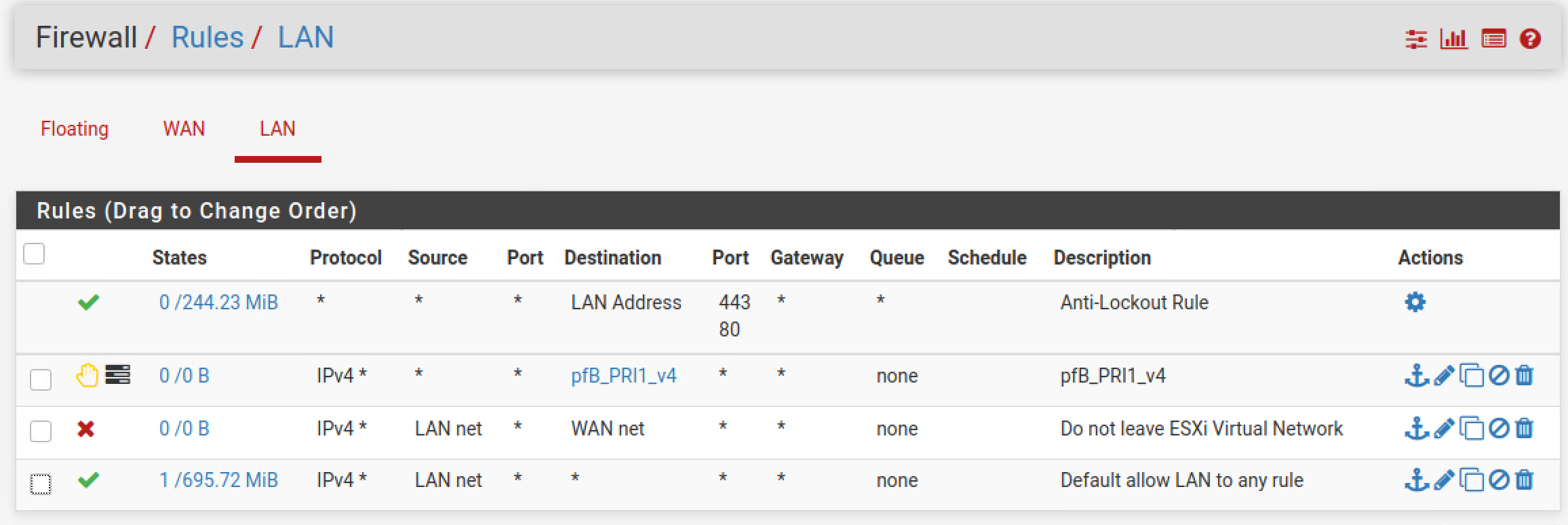Switch to the WAN tab
The height and width of the screenshot is (525, 1568).
(x=184, y=129)
